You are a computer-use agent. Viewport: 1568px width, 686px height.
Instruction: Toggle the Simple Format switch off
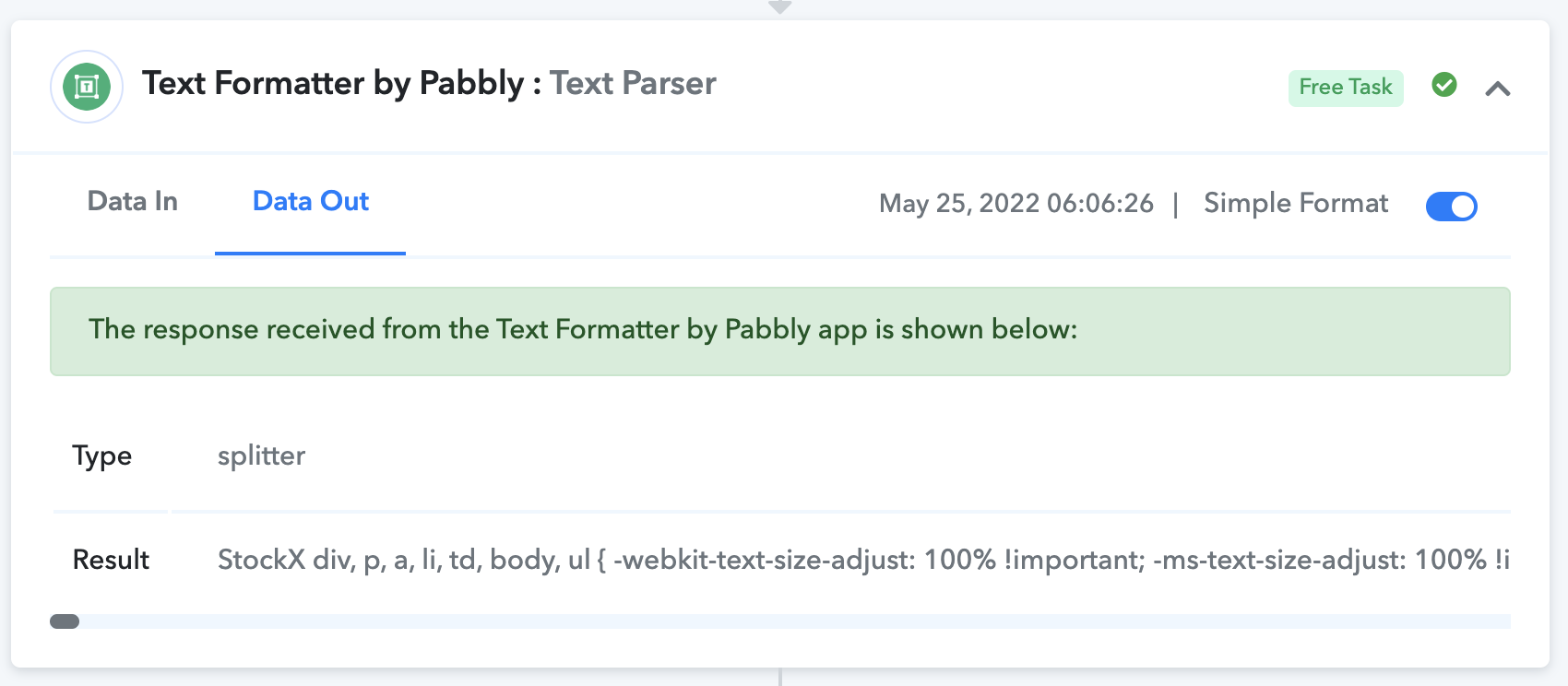click(x=1452, y=206)
